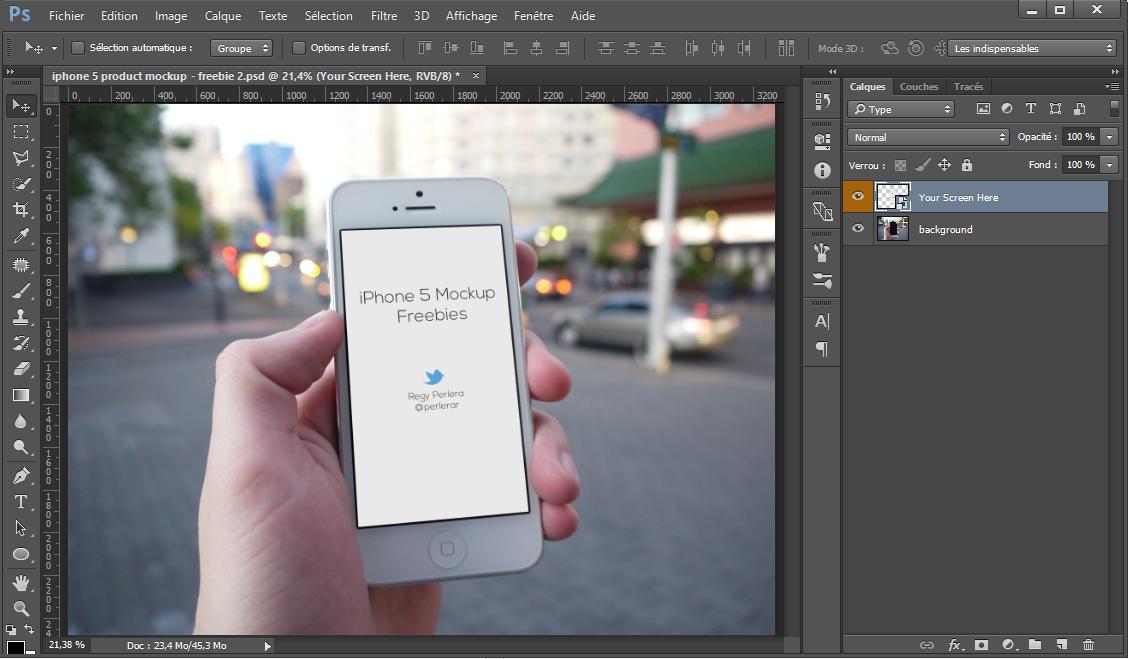The image size is (1128, 659).
Task: Open the History panel icon
Action: coord(822,101)
